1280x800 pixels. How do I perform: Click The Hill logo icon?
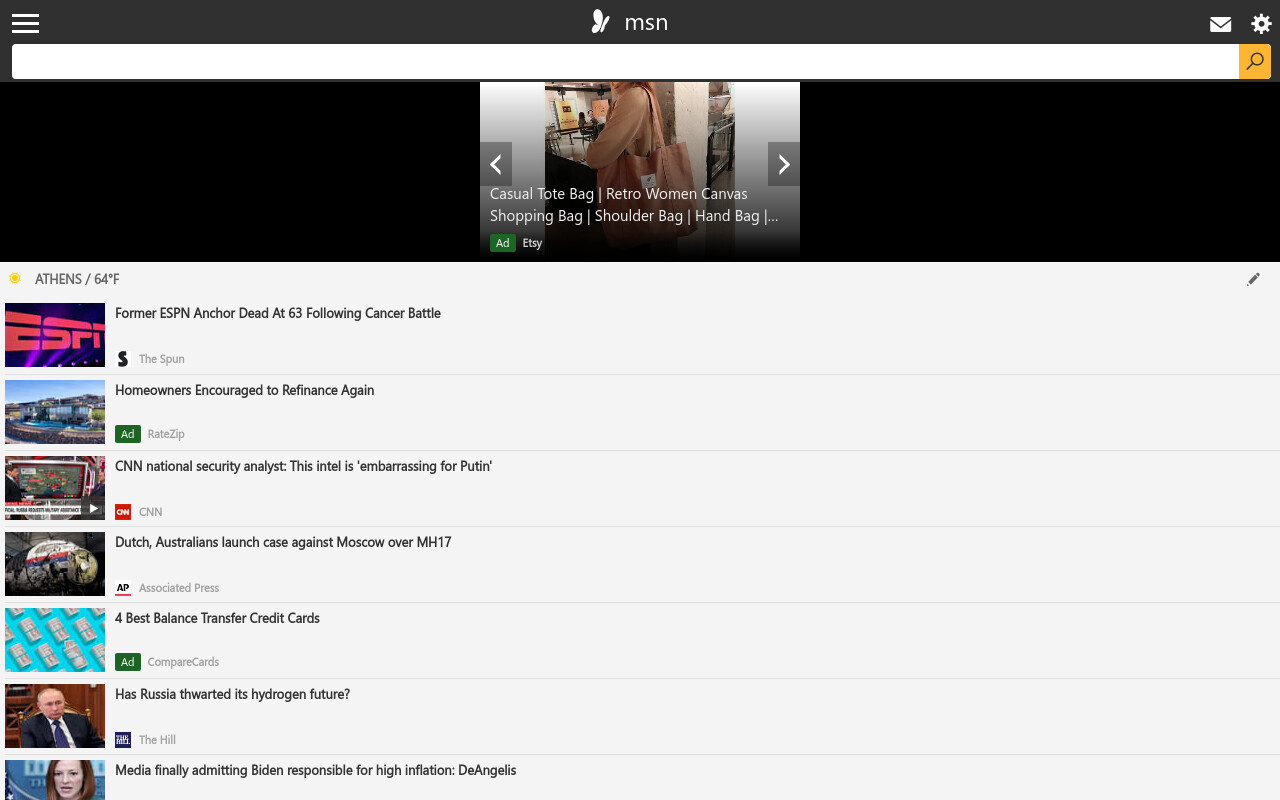tap(123, 740)
